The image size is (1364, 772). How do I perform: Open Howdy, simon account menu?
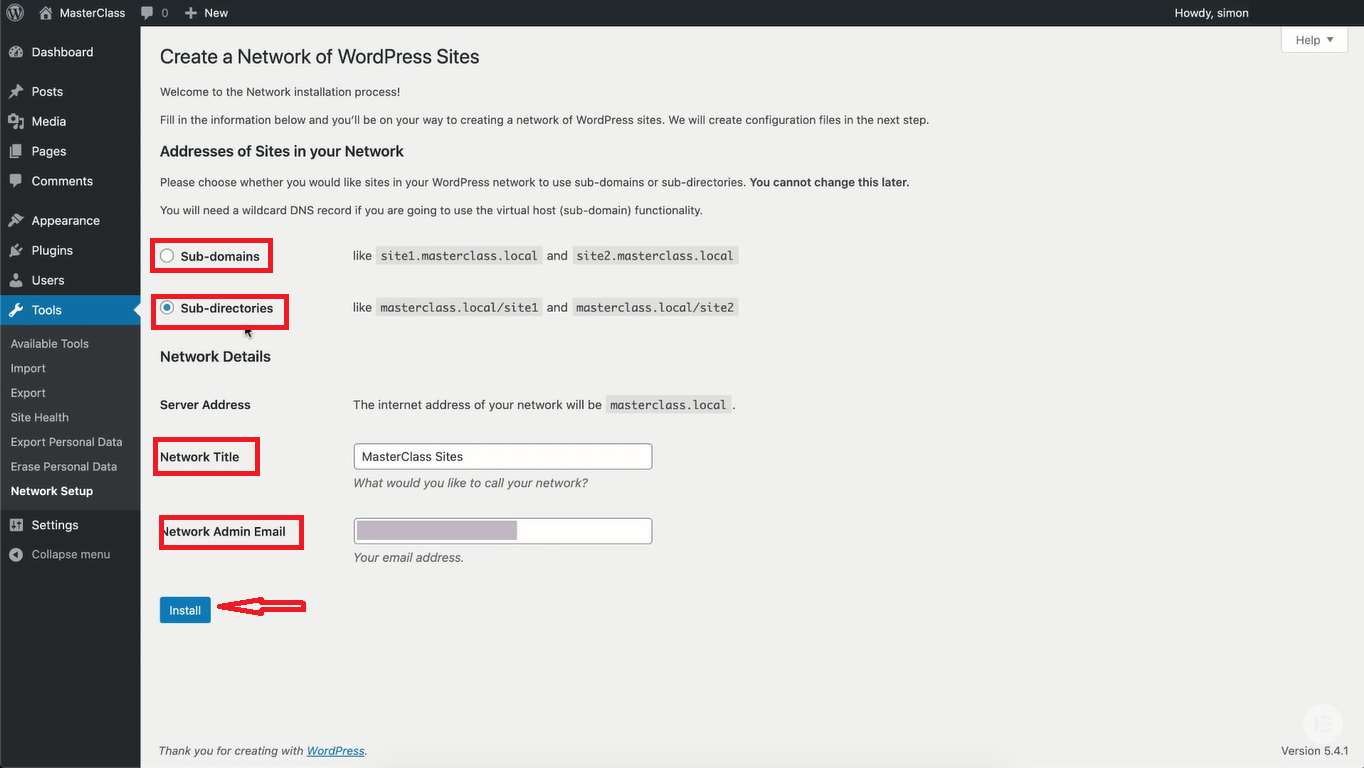(1211, 13)
